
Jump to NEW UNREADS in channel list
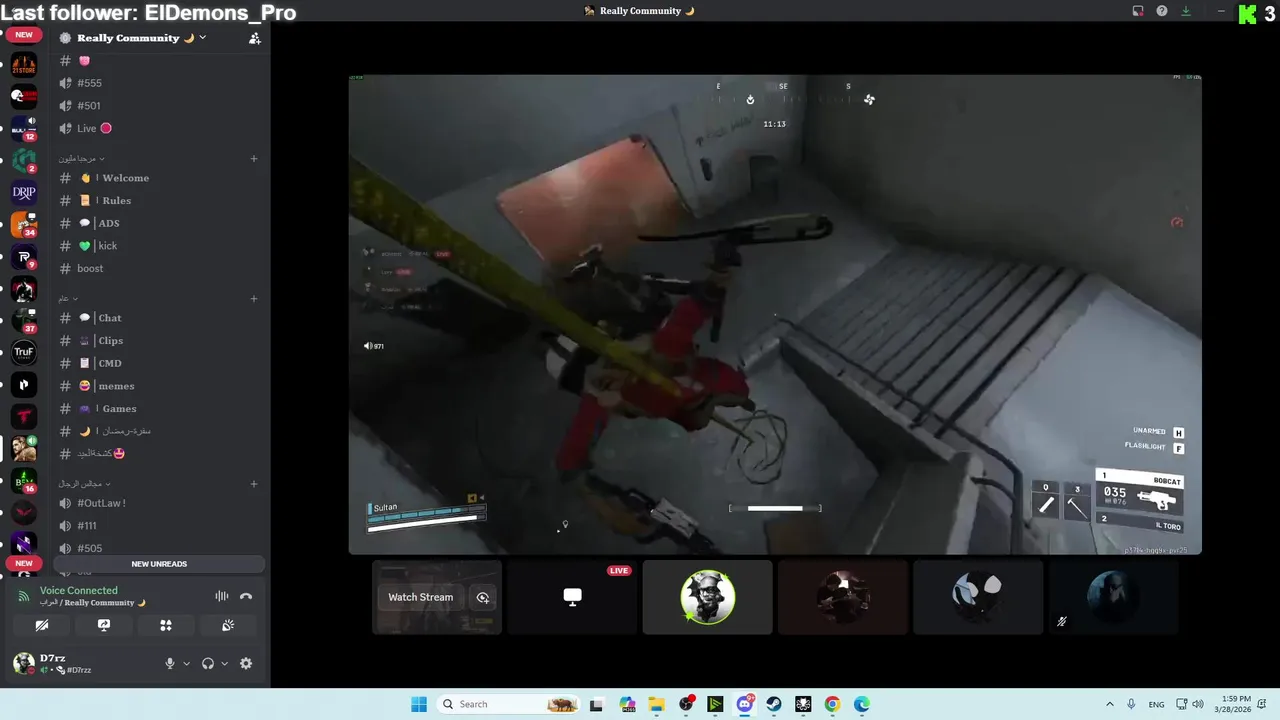[x=159, y=564]
